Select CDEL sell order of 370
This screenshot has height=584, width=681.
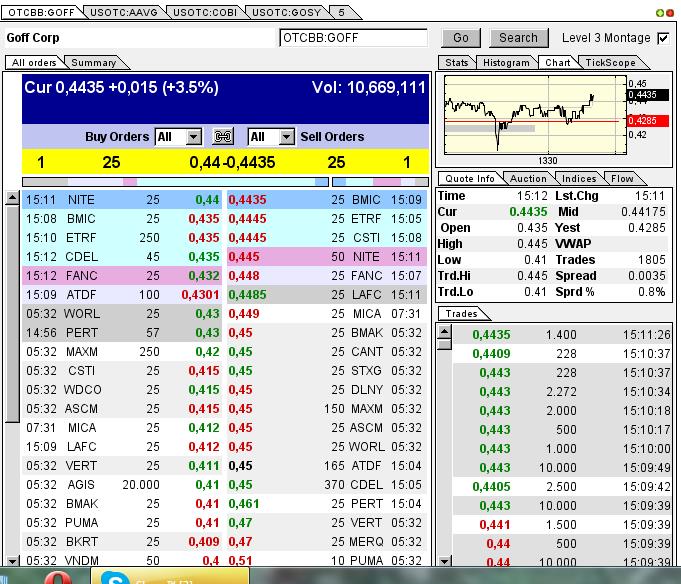pos(327,485)
